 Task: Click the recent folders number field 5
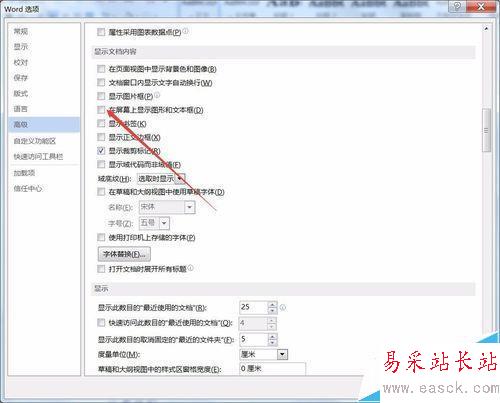(254, 340)
